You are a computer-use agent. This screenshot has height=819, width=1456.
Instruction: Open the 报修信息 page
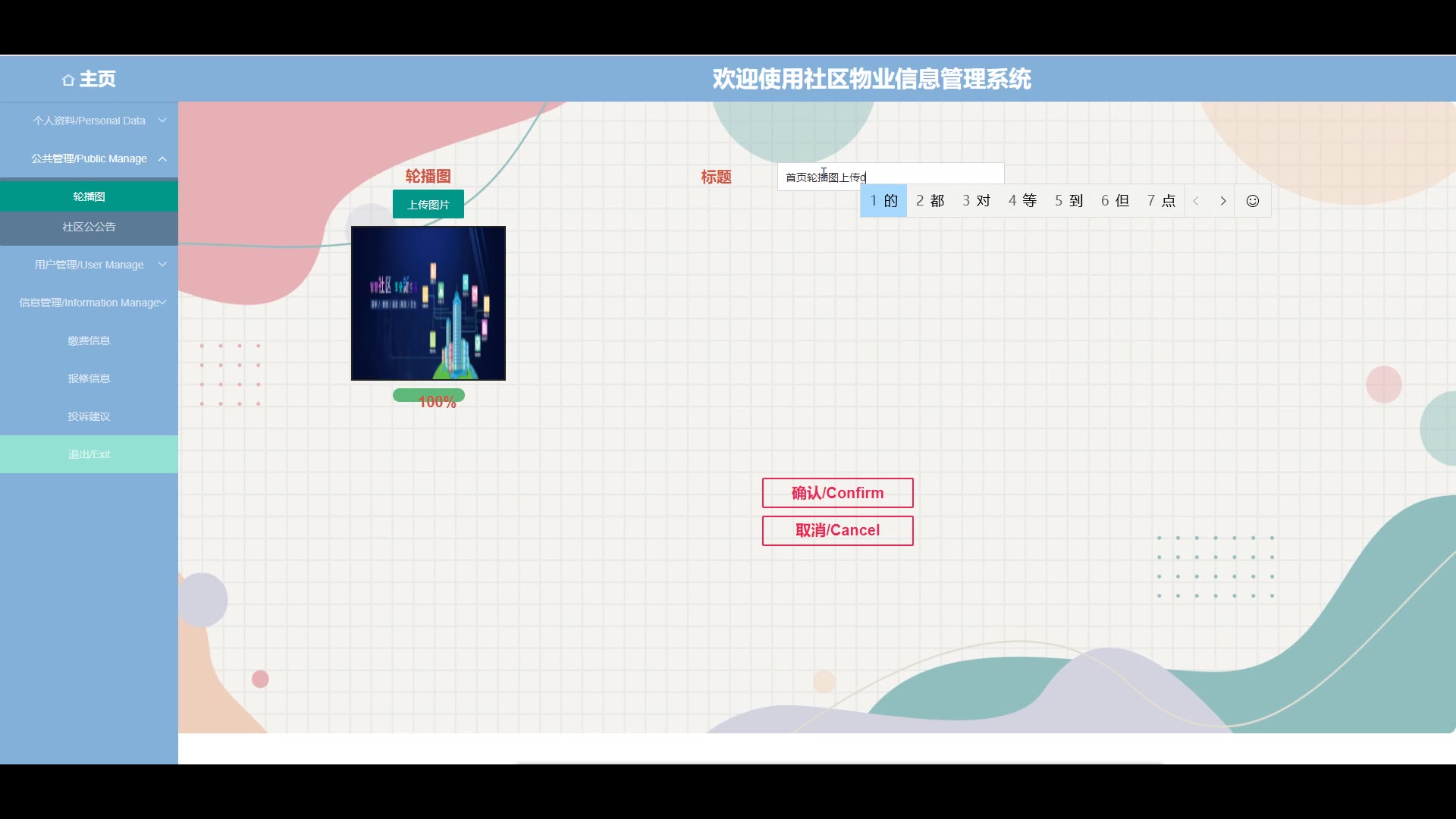click(x=89, y=378)
